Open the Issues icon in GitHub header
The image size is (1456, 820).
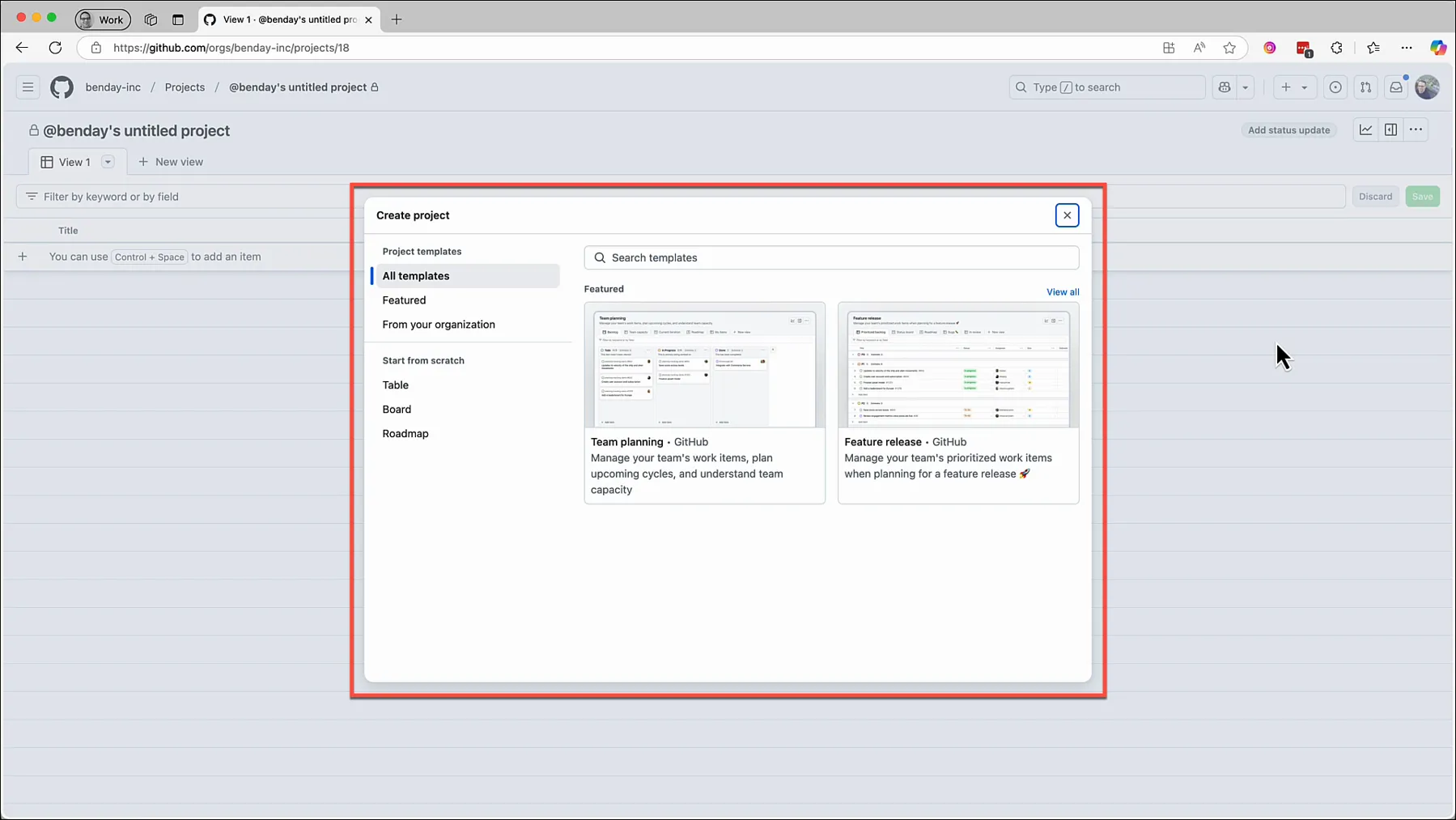(x=1335, y=87)
